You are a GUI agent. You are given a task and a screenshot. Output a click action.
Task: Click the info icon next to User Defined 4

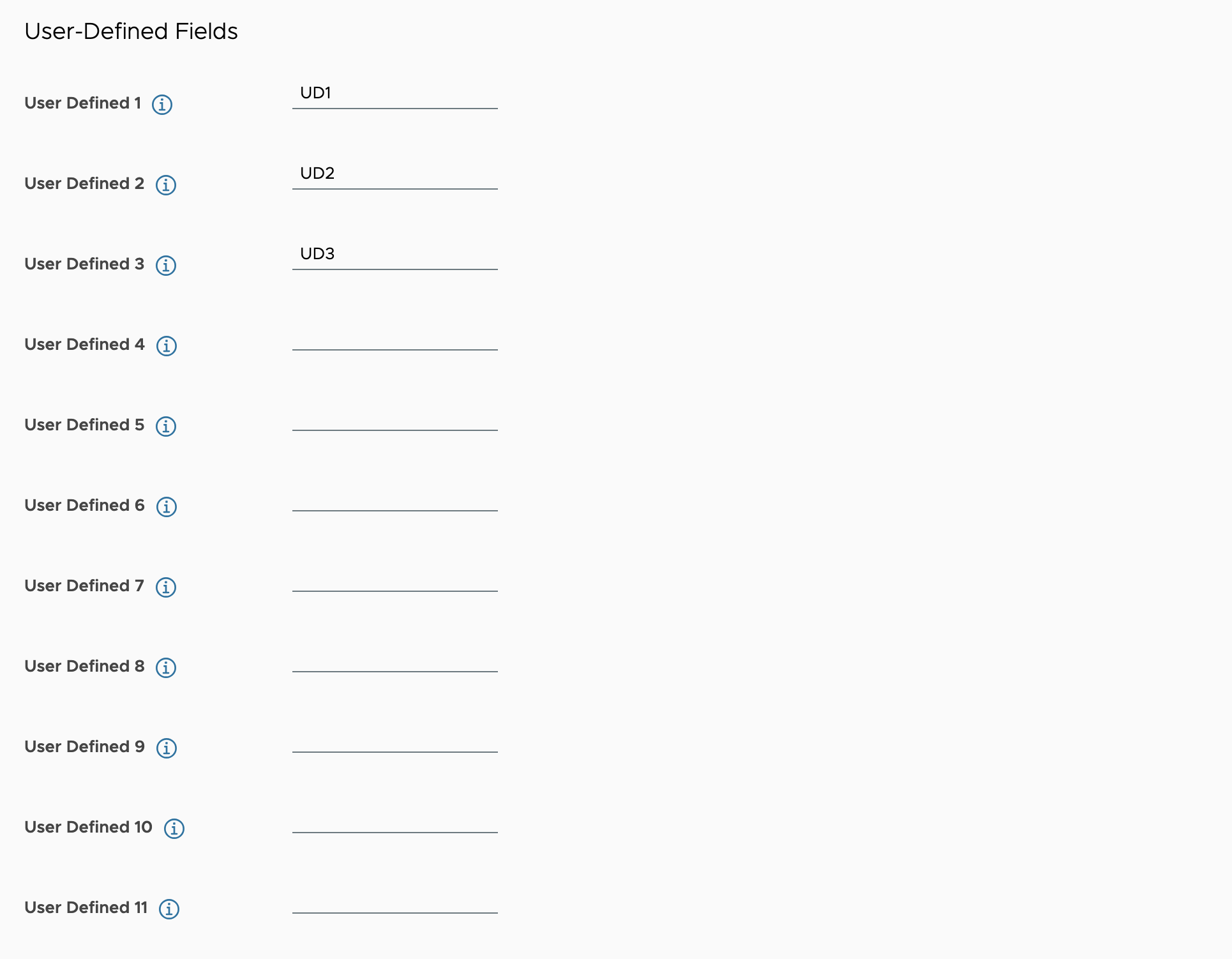tap(166, 345)
